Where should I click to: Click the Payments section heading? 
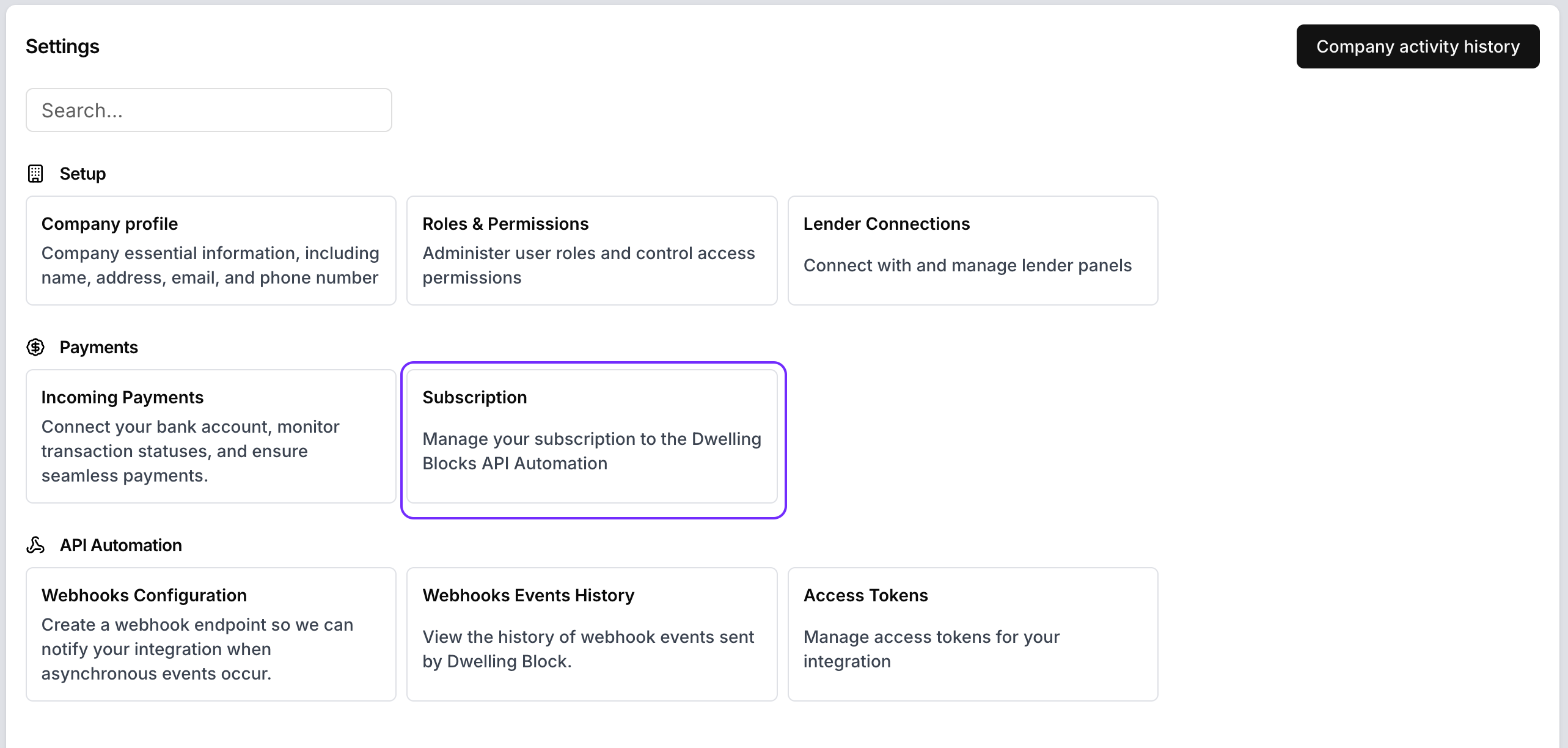98,347
